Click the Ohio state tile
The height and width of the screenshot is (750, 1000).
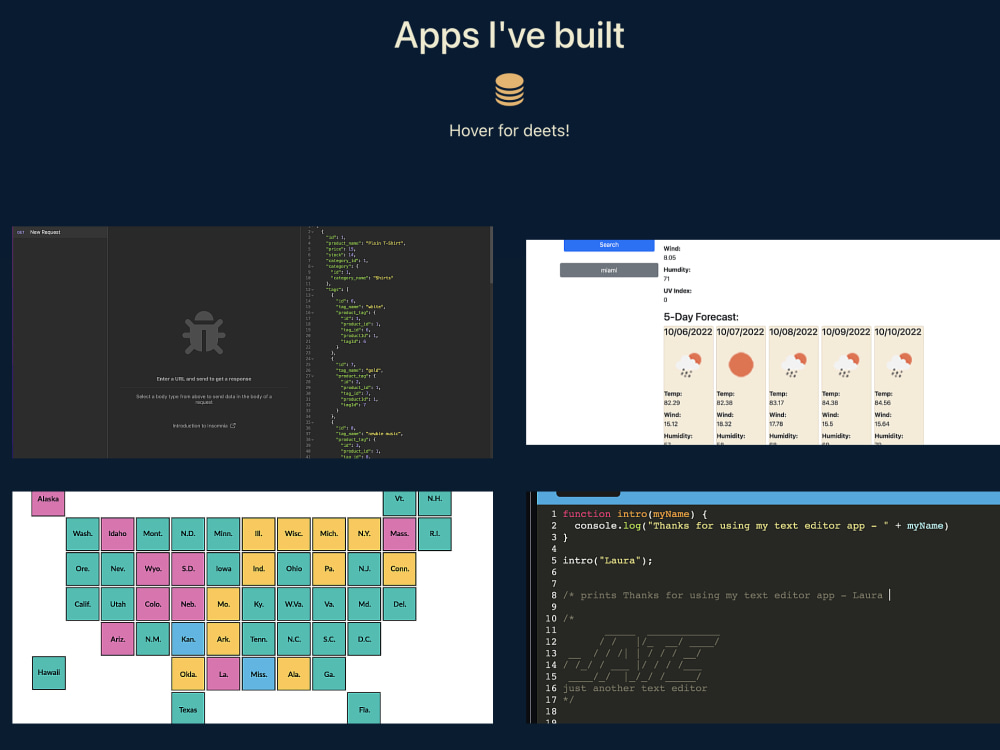293,569
